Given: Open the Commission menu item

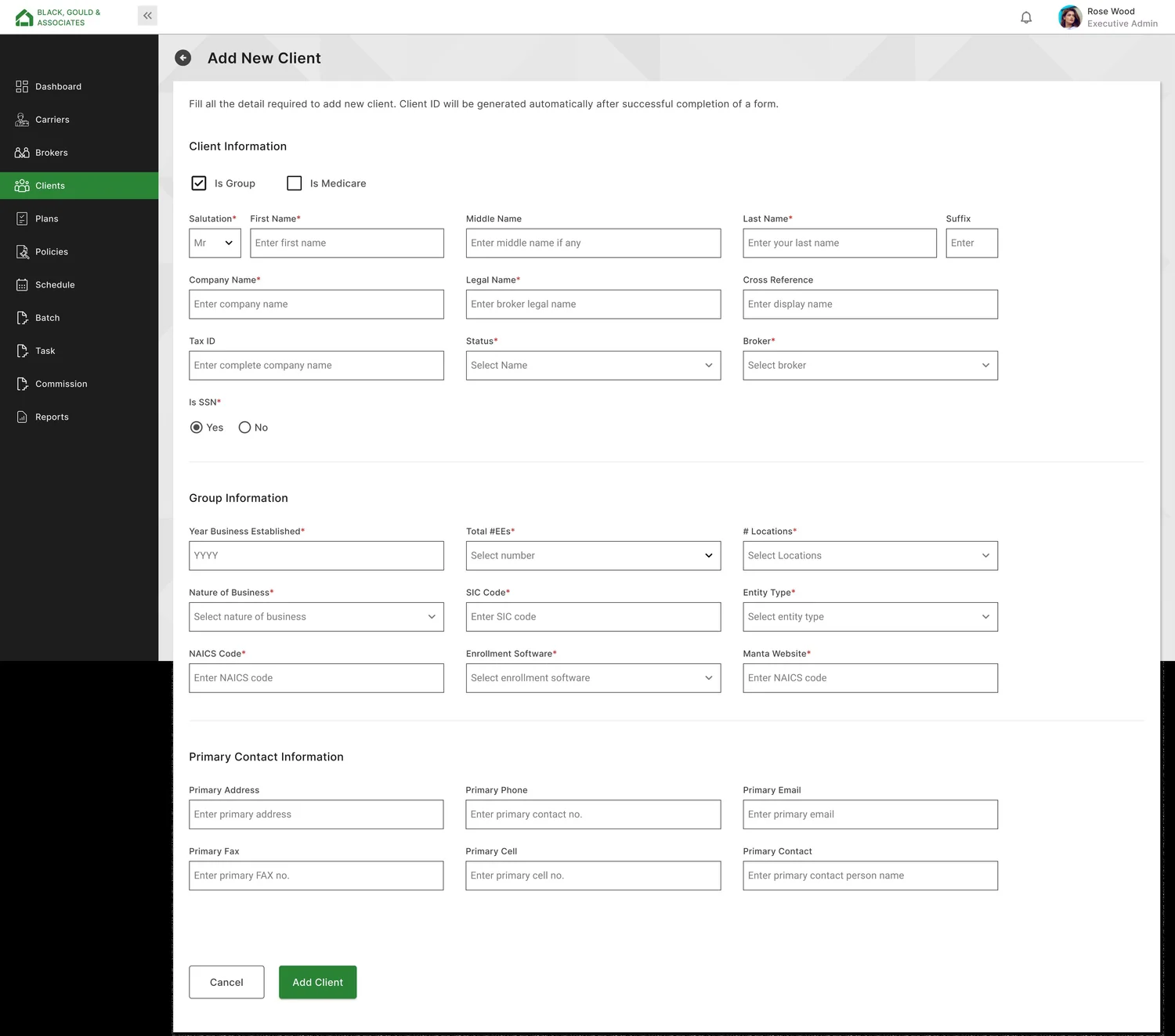Looking at the screenshot, I should tap(79, 384).
